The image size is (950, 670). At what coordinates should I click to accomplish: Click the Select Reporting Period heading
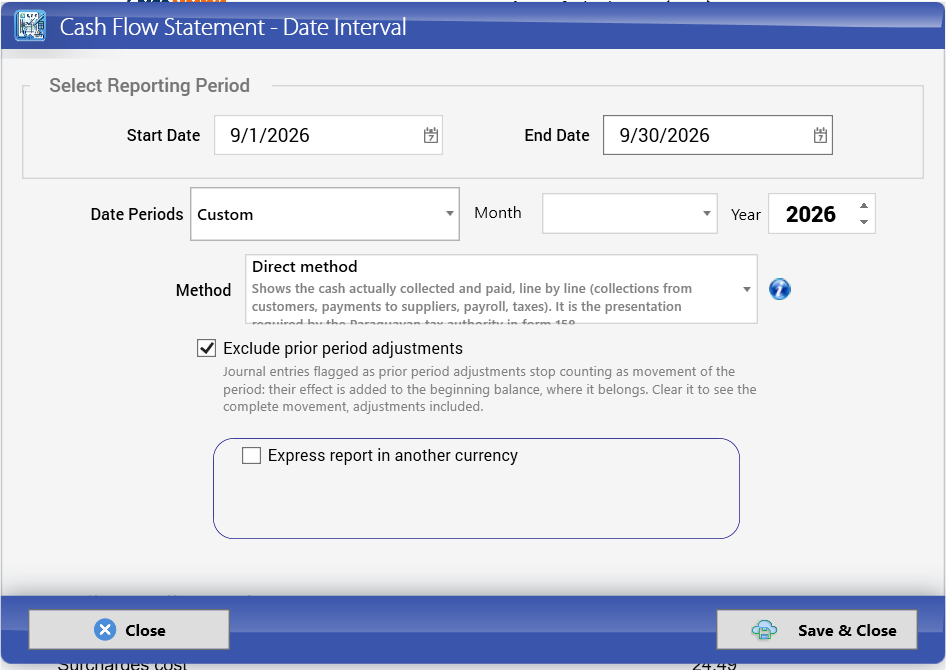coord(150,85)
